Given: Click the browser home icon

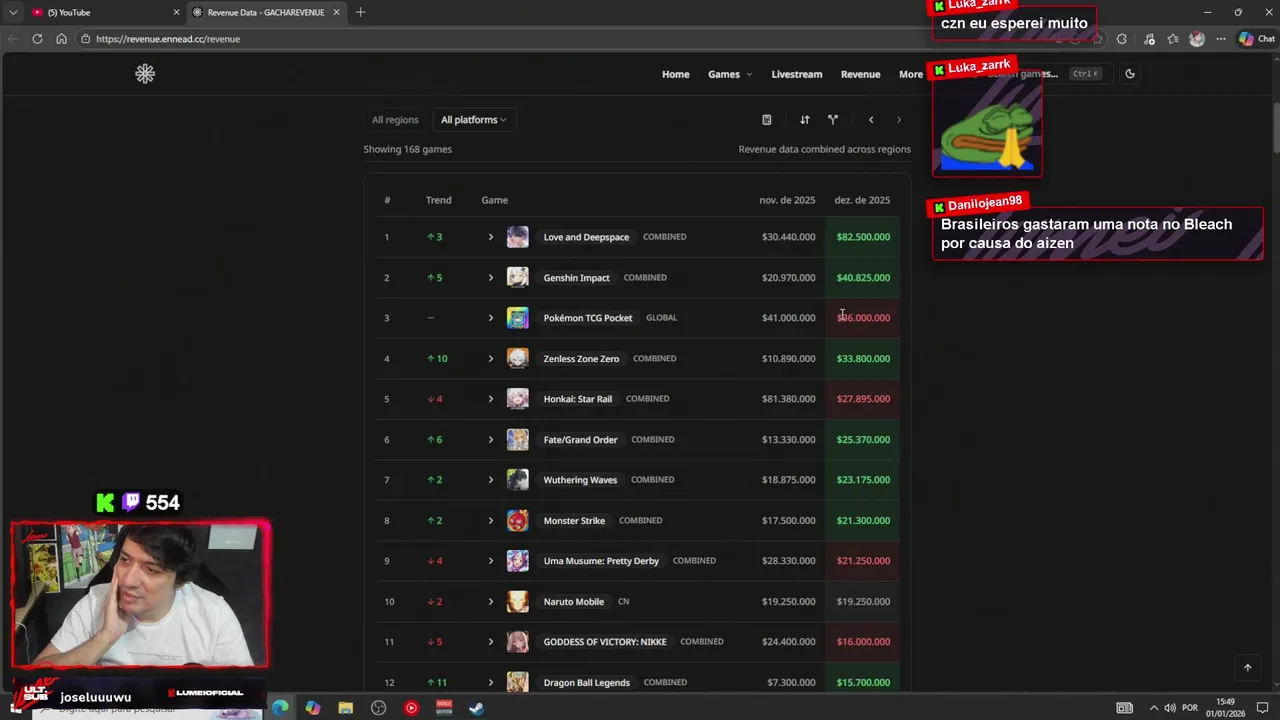Looking at the screenshot, I should [61, 39].
